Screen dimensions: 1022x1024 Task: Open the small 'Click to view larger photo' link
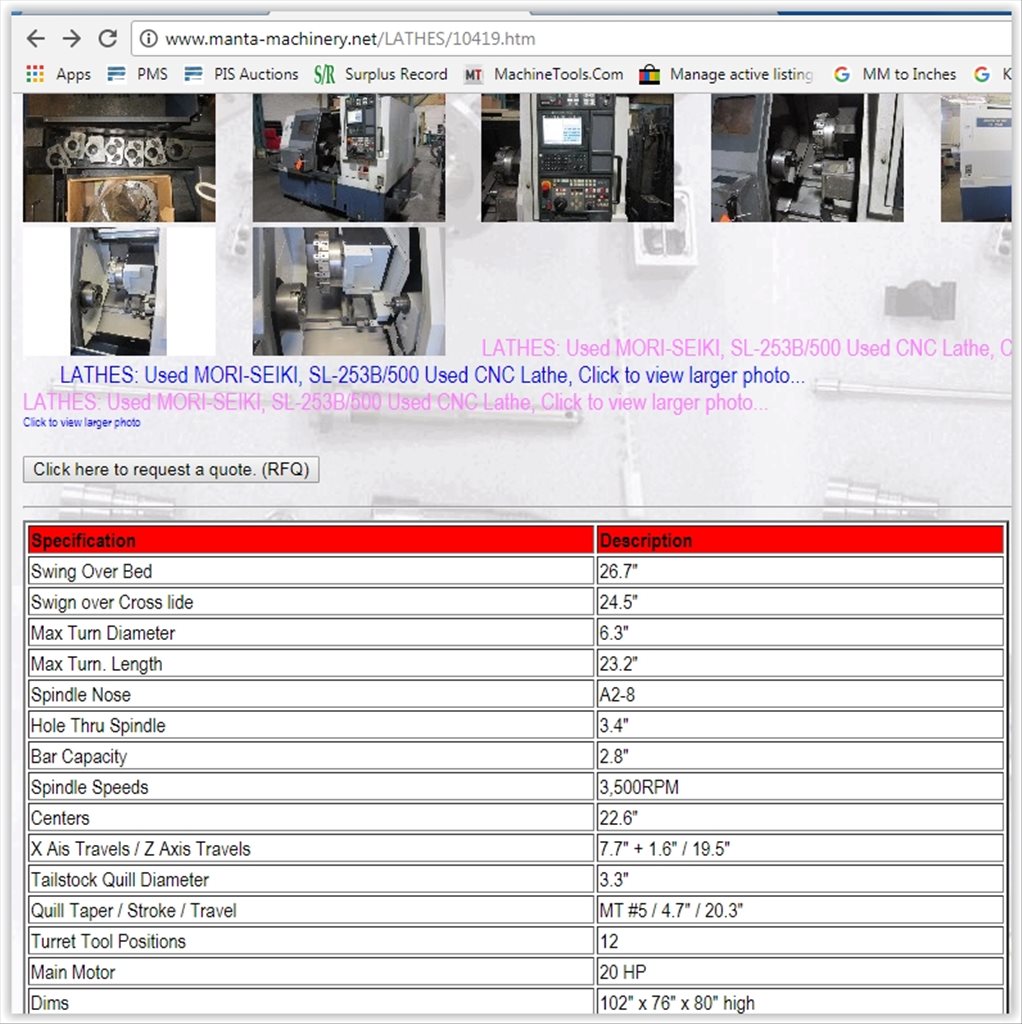click(82, 423)
